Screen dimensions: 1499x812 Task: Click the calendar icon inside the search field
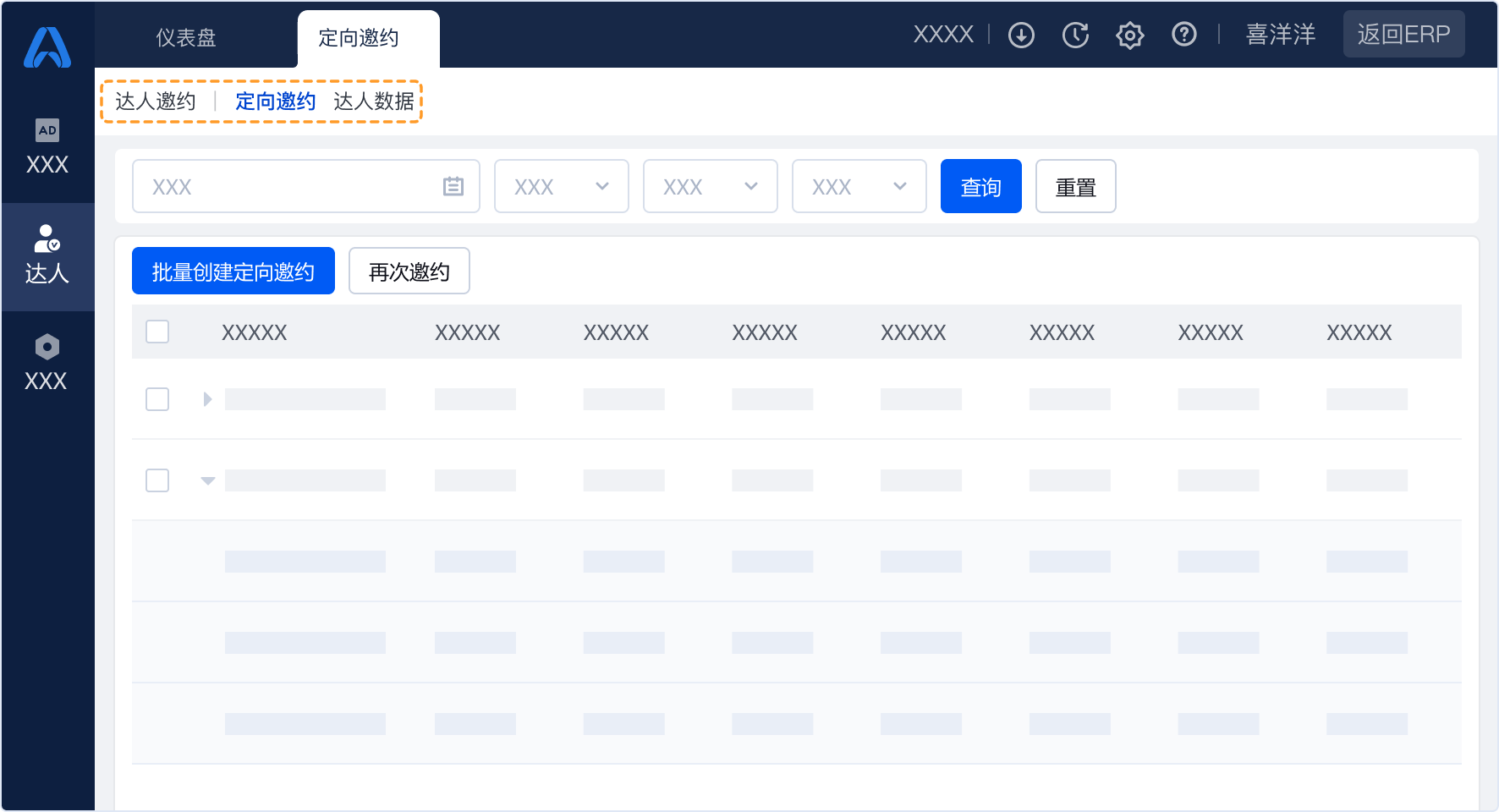tap(453, 186)
